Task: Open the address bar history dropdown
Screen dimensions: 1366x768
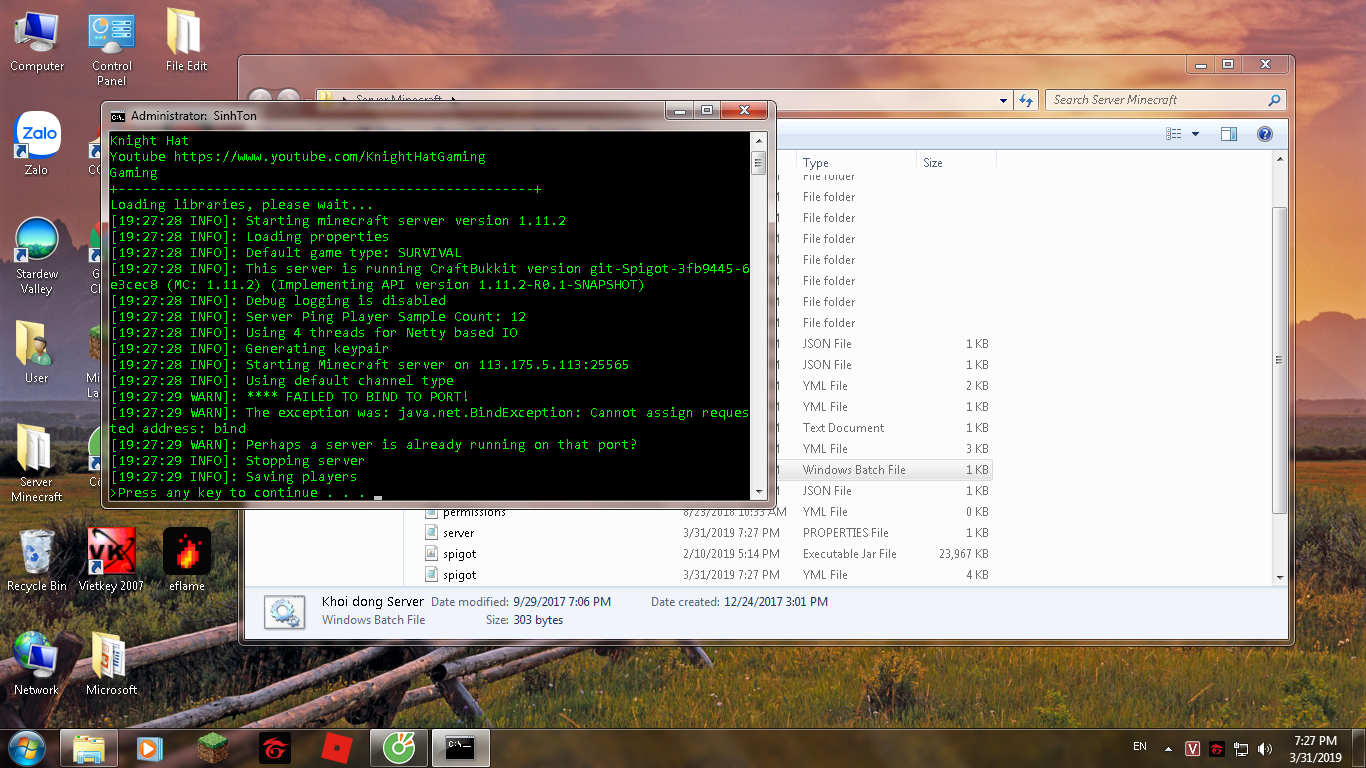Action: pos(1004,100)
